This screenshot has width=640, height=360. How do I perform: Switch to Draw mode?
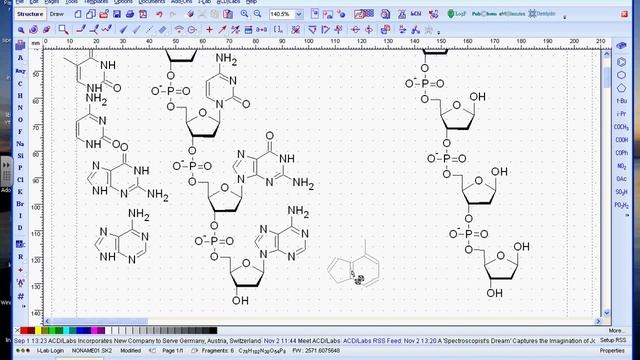56,14
